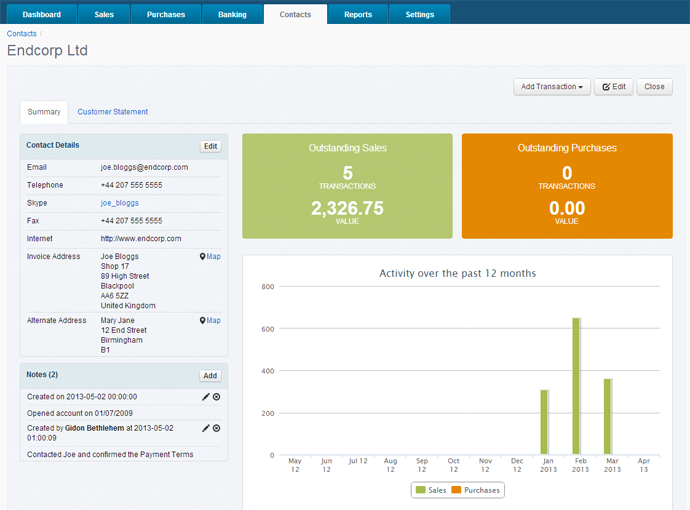Select the Contacts tab

(295, 15)
